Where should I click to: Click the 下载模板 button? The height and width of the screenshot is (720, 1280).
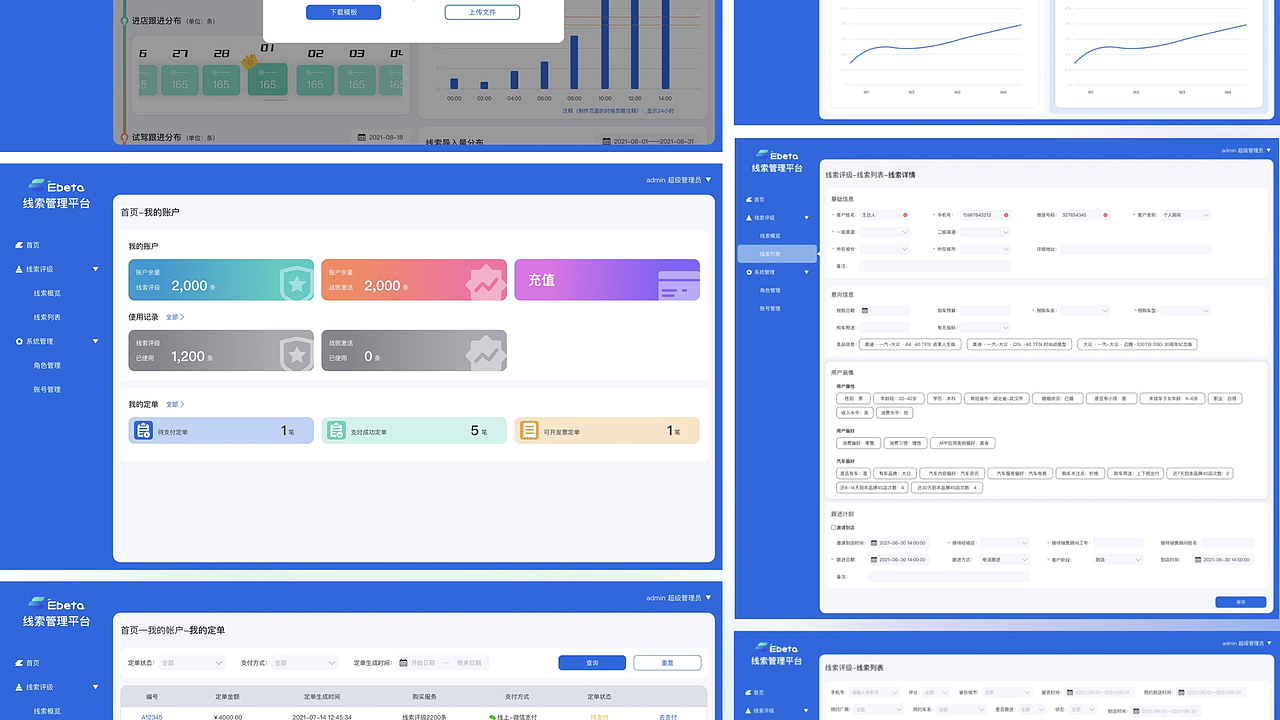(344, 12)
